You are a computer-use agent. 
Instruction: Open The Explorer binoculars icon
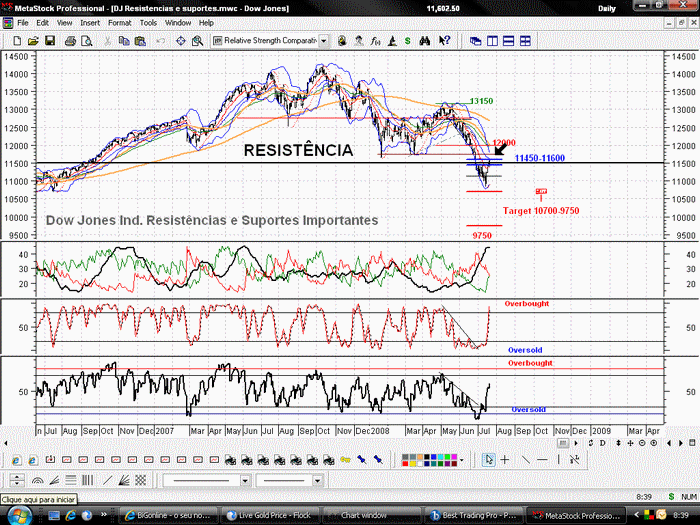coord(425,41)
